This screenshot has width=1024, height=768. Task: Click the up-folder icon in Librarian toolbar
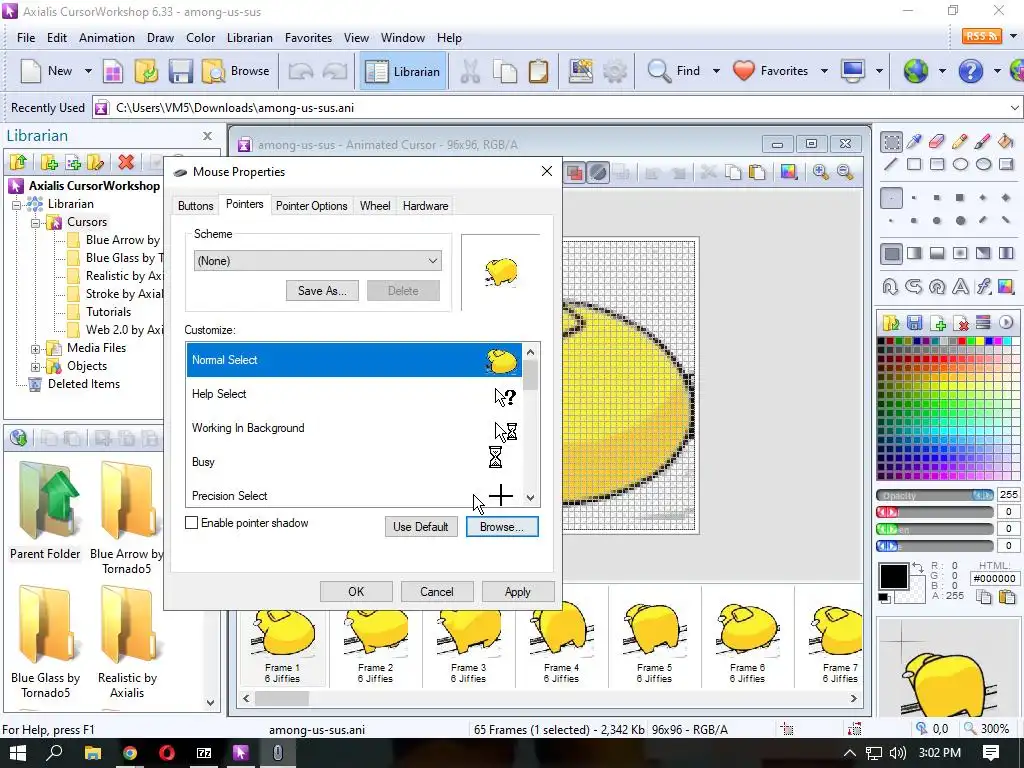[18, 162]
